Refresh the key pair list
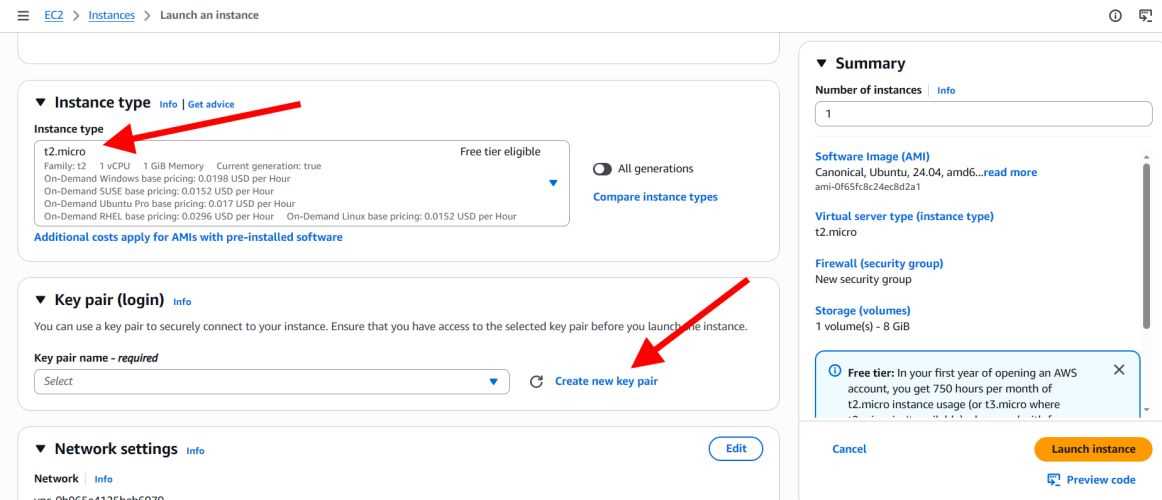The width and height of the screenshot is (1162, 500). pos(536,381)
